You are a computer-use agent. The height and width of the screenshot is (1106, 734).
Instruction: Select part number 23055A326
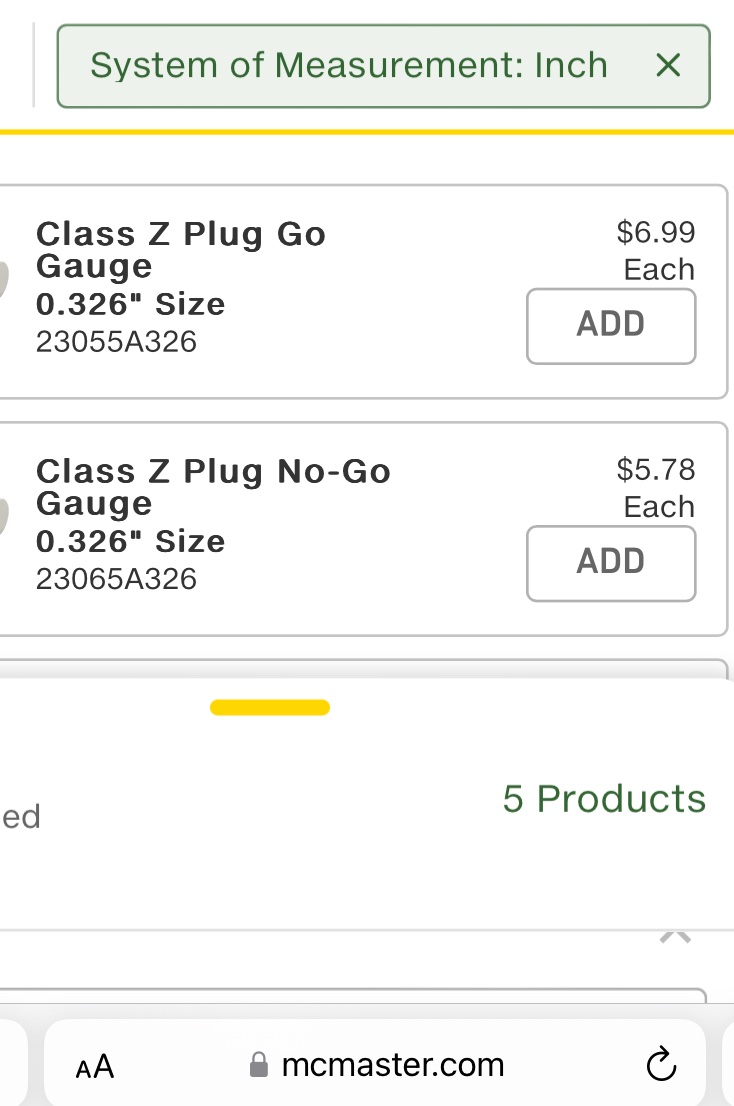click(x=116, y=342)
